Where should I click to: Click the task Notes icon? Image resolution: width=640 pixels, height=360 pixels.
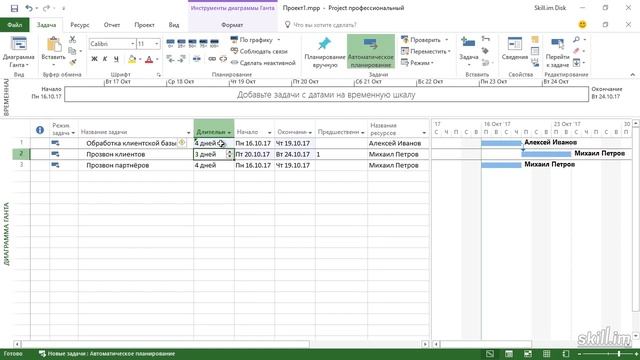pos(535,40)
